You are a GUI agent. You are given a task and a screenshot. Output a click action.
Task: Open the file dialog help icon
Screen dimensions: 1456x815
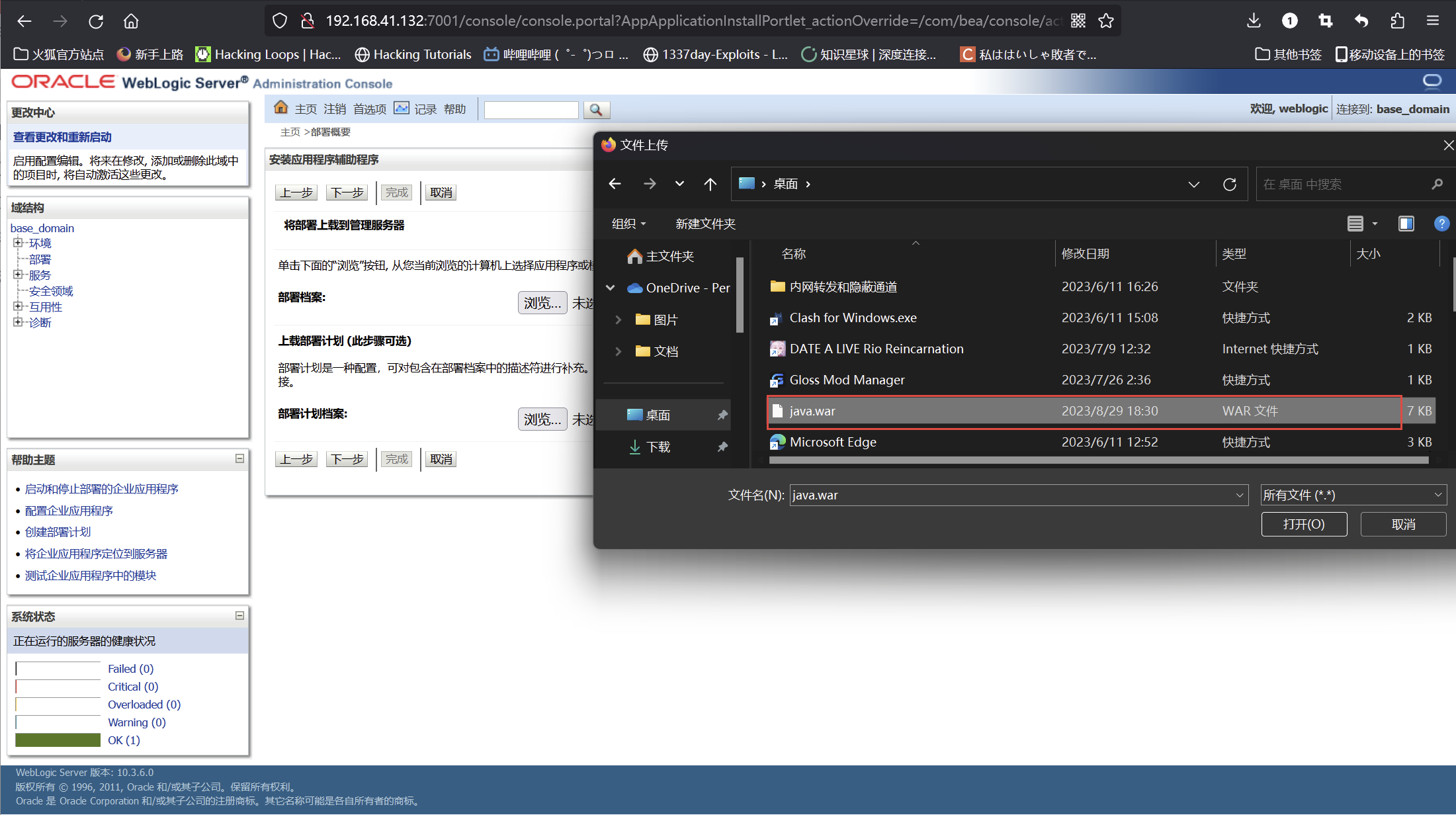click(x=1441, y=224)
